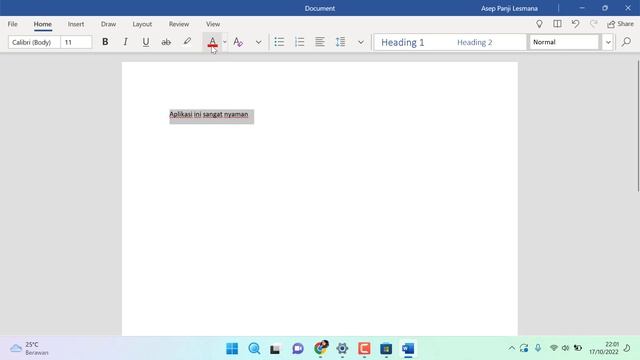Click account name Asep Panji Lesmana
Screen dimensions: 640x360
(x=509, y=8)
